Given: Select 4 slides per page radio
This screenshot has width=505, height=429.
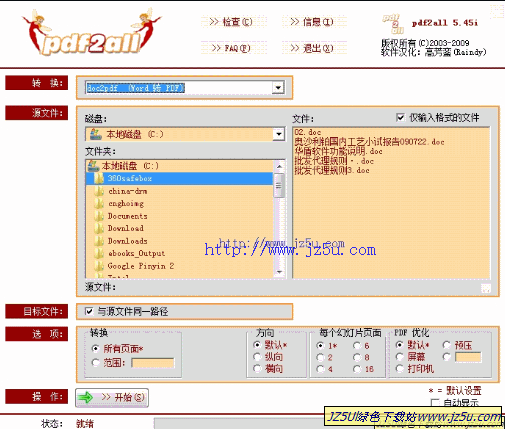Looking at the screenshot, I should 320,369.
